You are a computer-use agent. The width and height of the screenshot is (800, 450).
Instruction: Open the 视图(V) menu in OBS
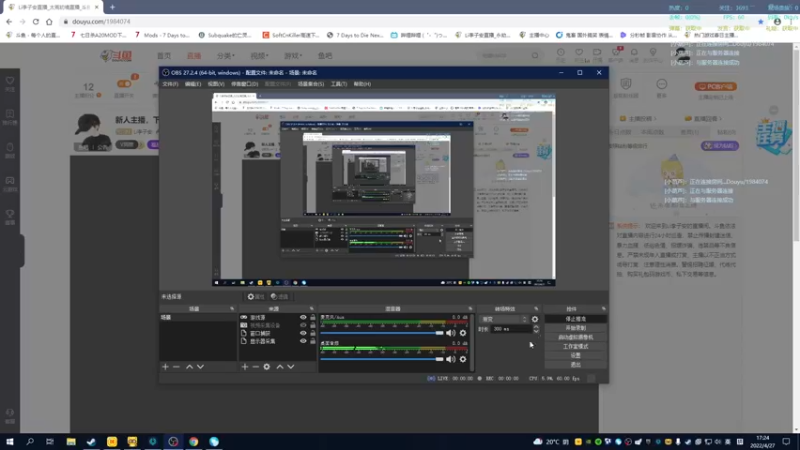(216, 84)
